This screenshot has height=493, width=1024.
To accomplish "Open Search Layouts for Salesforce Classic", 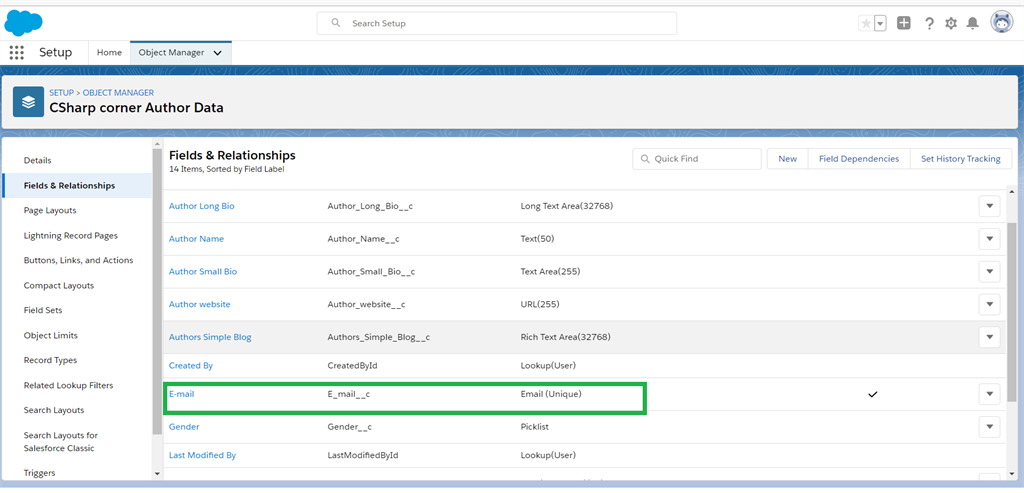I will (x=61, y=441).
